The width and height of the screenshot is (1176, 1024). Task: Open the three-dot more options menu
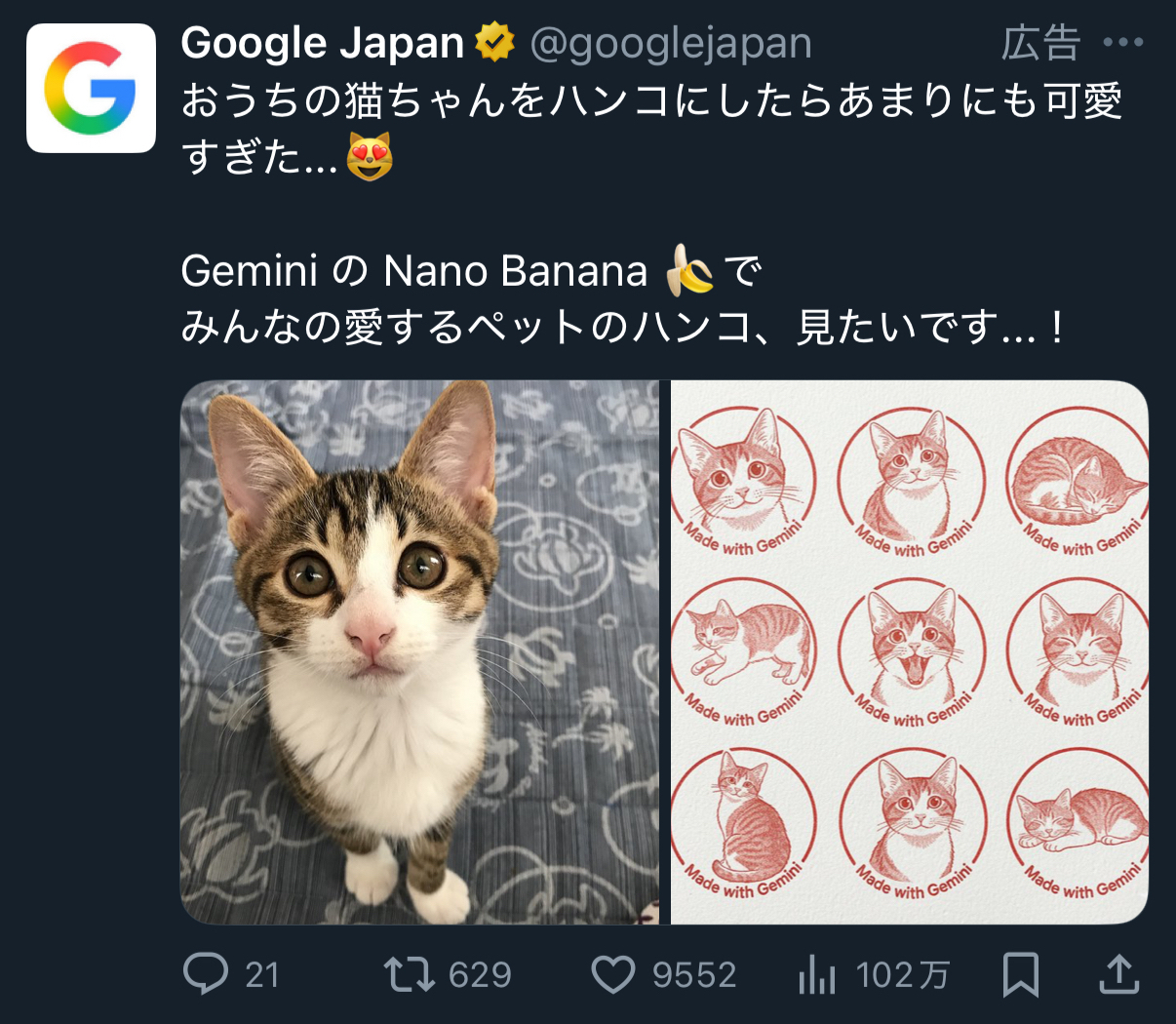point(1122,43)
